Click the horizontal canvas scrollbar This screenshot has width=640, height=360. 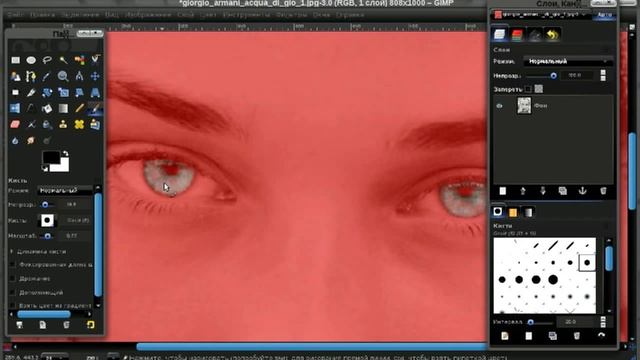coord(312,347)
